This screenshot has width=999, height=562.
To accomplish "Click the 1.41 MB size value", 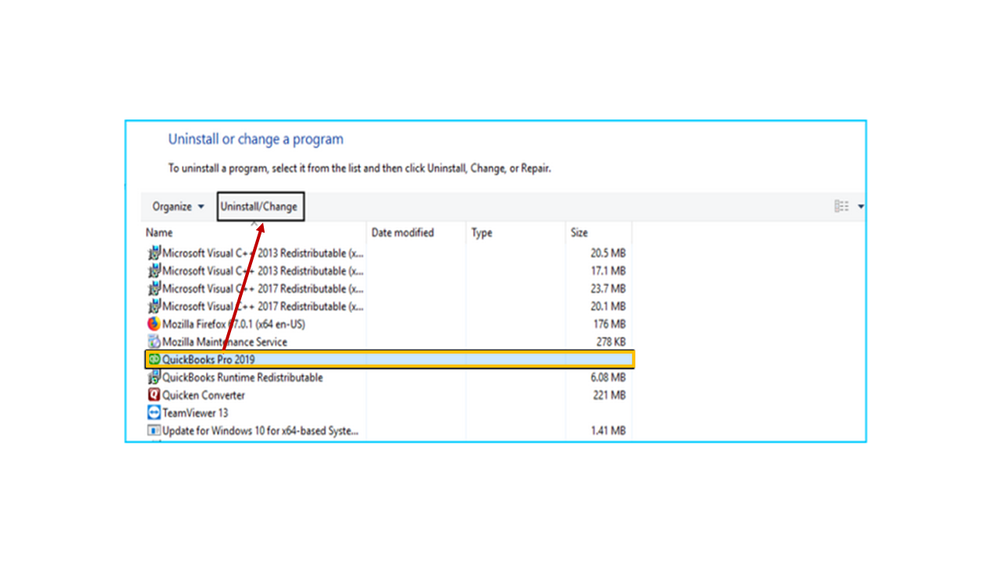I will pos(608,431).
